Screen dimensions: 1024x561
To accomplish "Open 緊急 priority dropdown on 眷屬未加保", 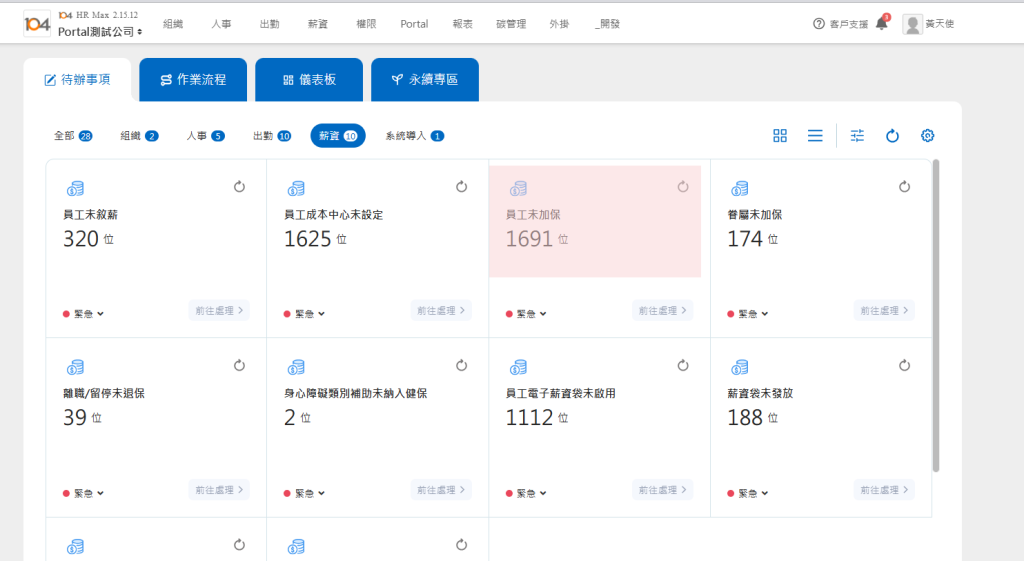I will [748, 314].
